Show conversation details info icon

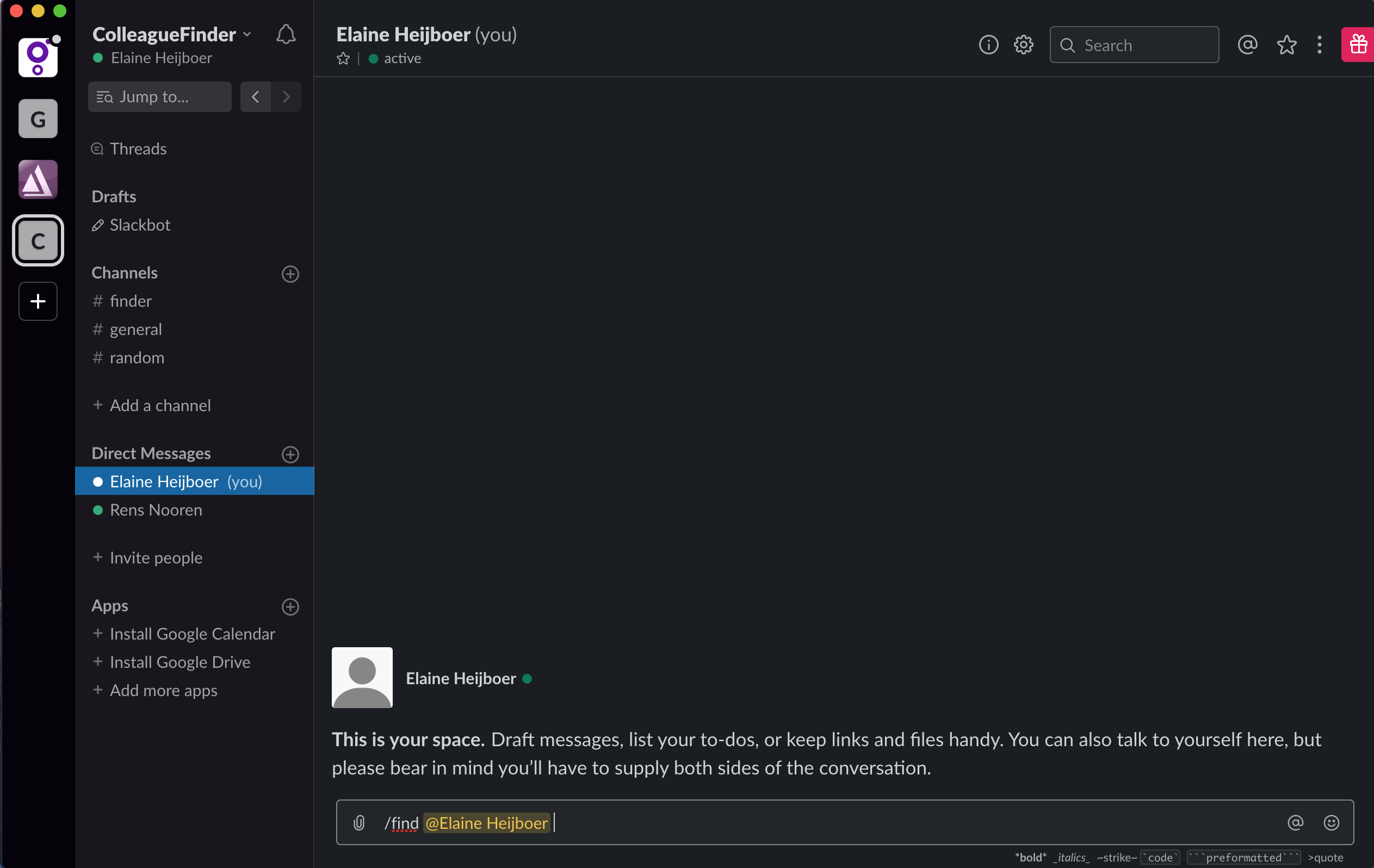[989, 45]
